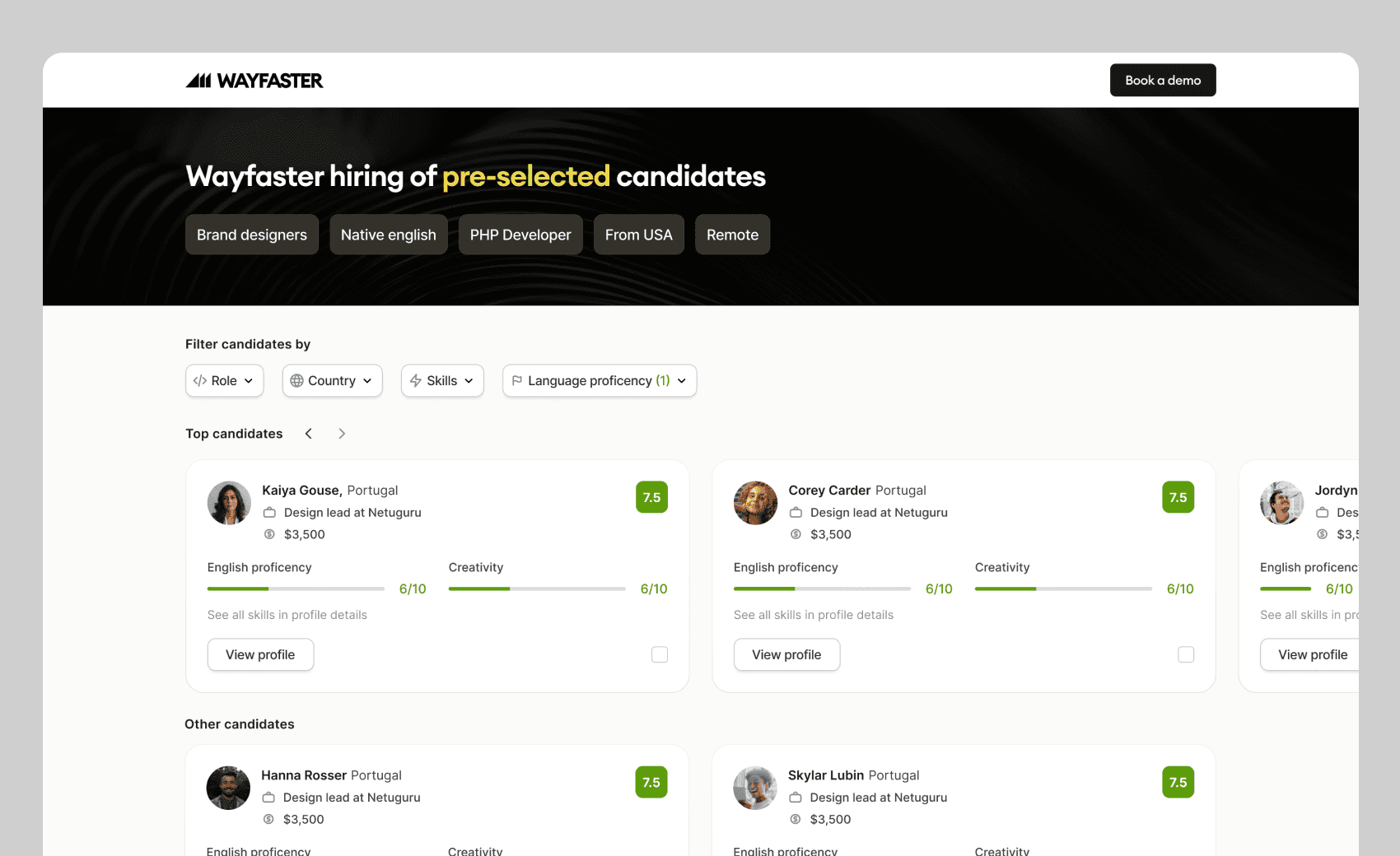Click the flag icon in Language filter

(x=517, y=380)
